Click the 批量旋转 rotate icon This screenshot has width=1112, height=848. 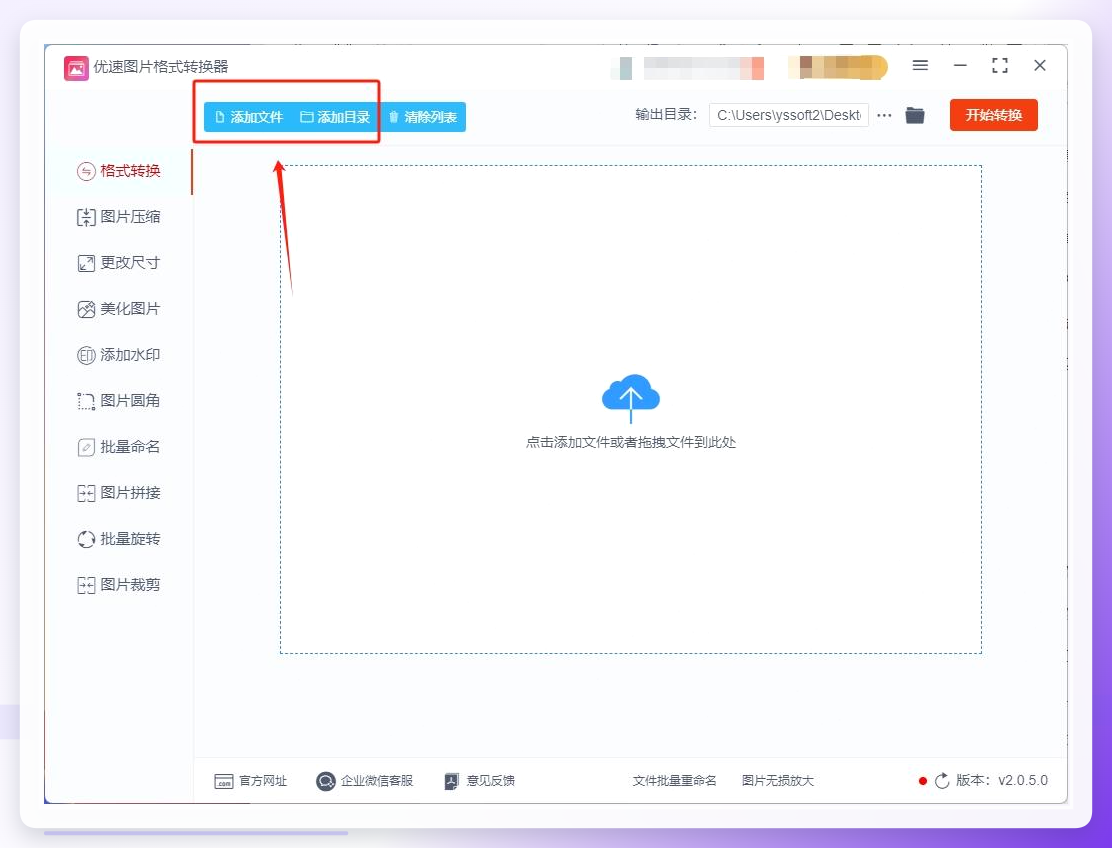86,540
